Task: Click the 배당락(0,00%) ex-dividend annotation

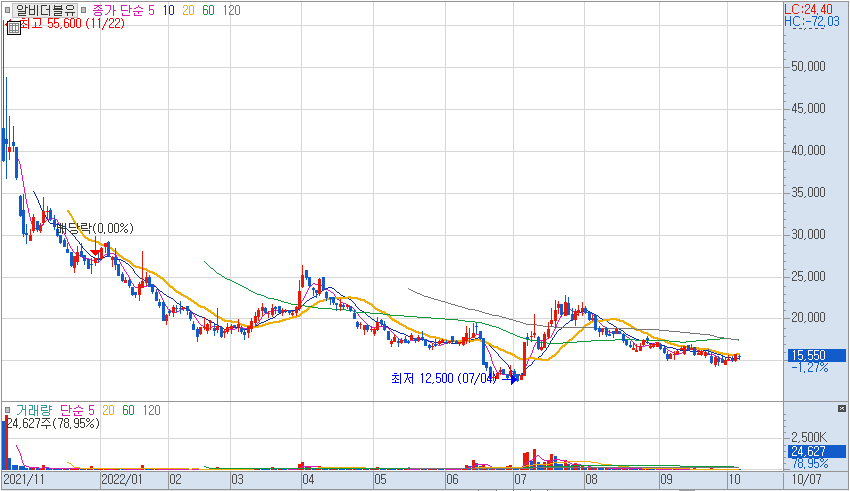Action: pos(95,228)
